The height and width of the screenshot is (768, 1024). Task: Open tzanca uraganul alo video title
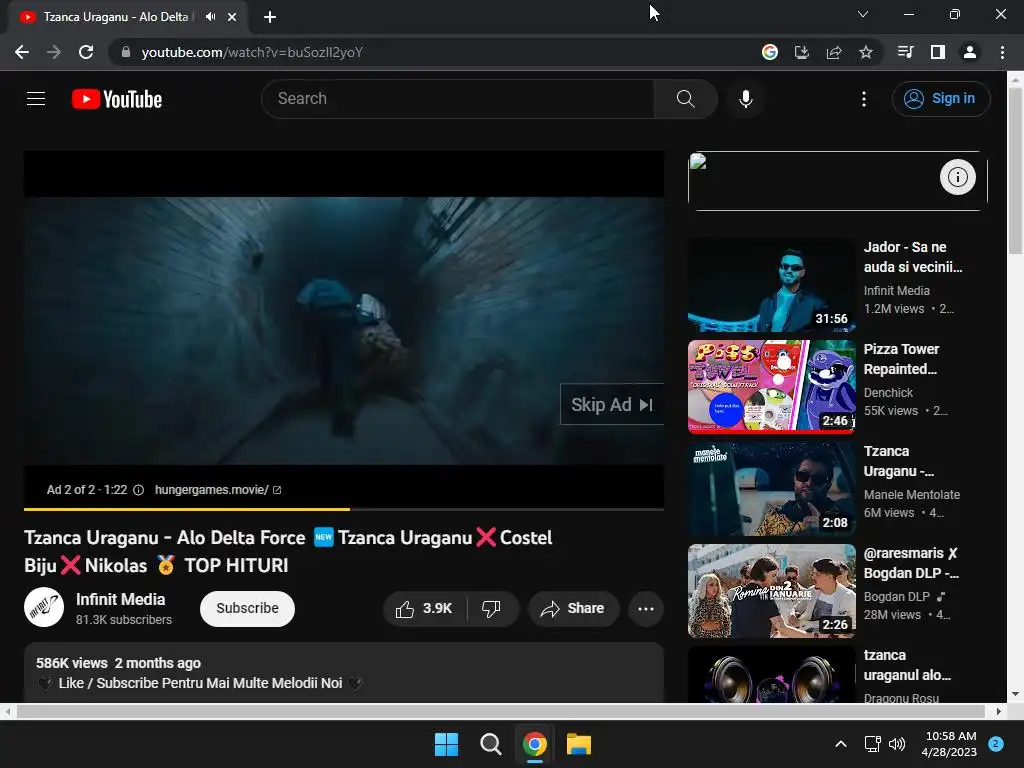[x=908, y=665]
